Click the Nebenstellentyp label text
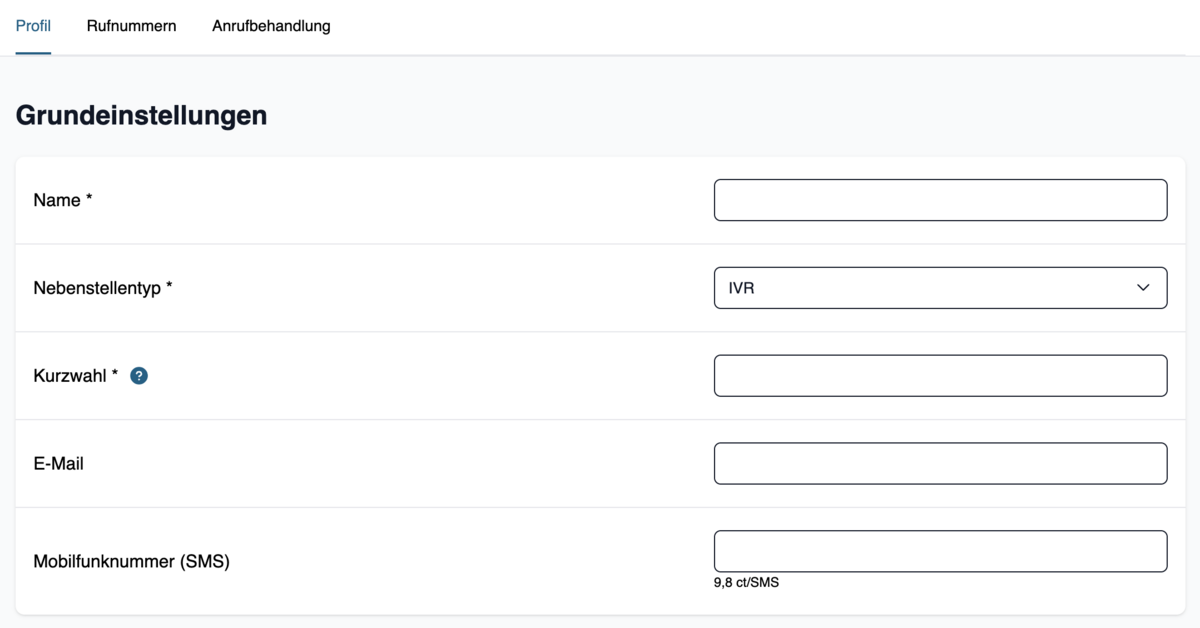This screenshot has width=1200, height=628. coord(97,288)
